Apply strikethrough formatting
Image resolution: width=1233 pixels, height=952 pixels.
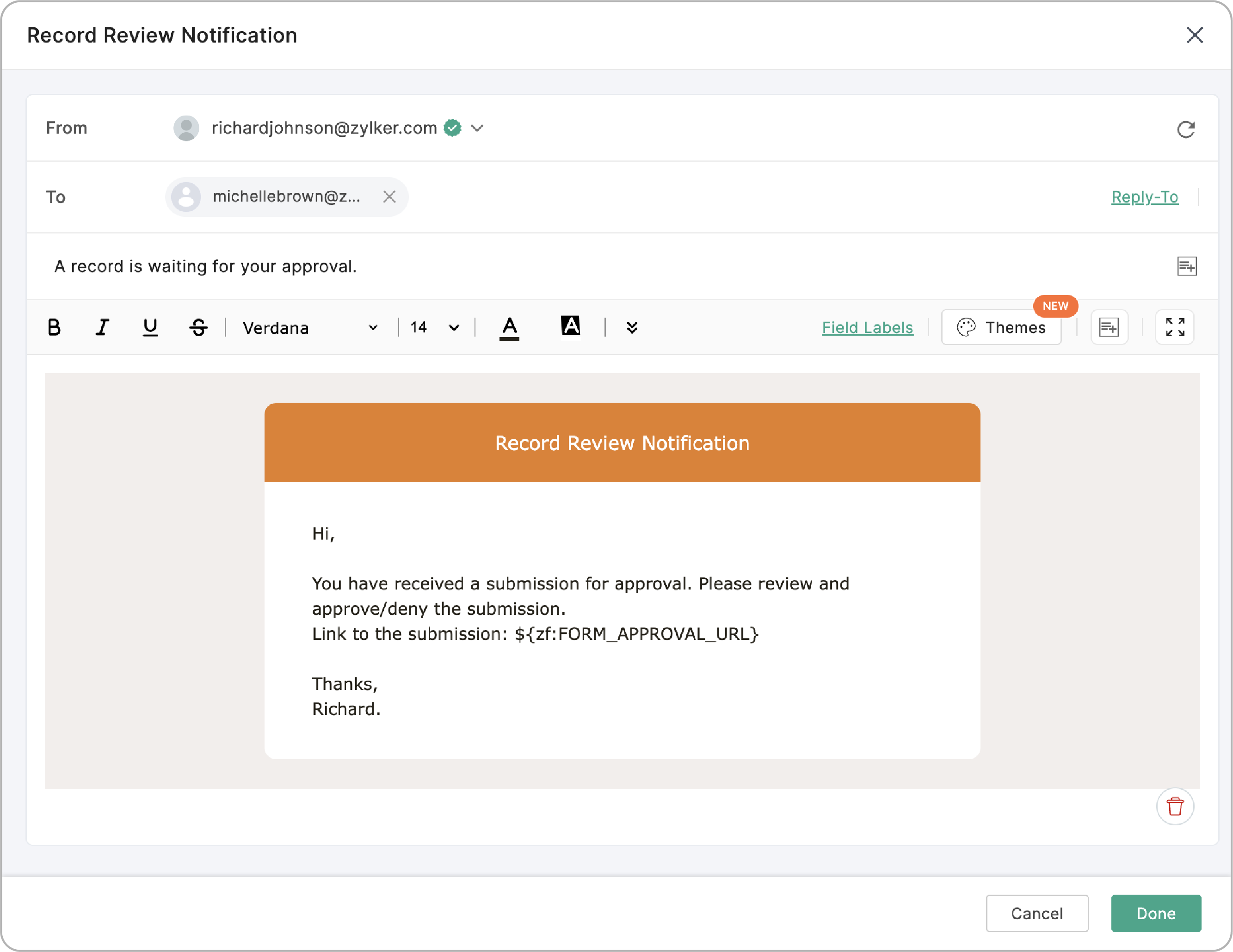click(x=198, y=327)
